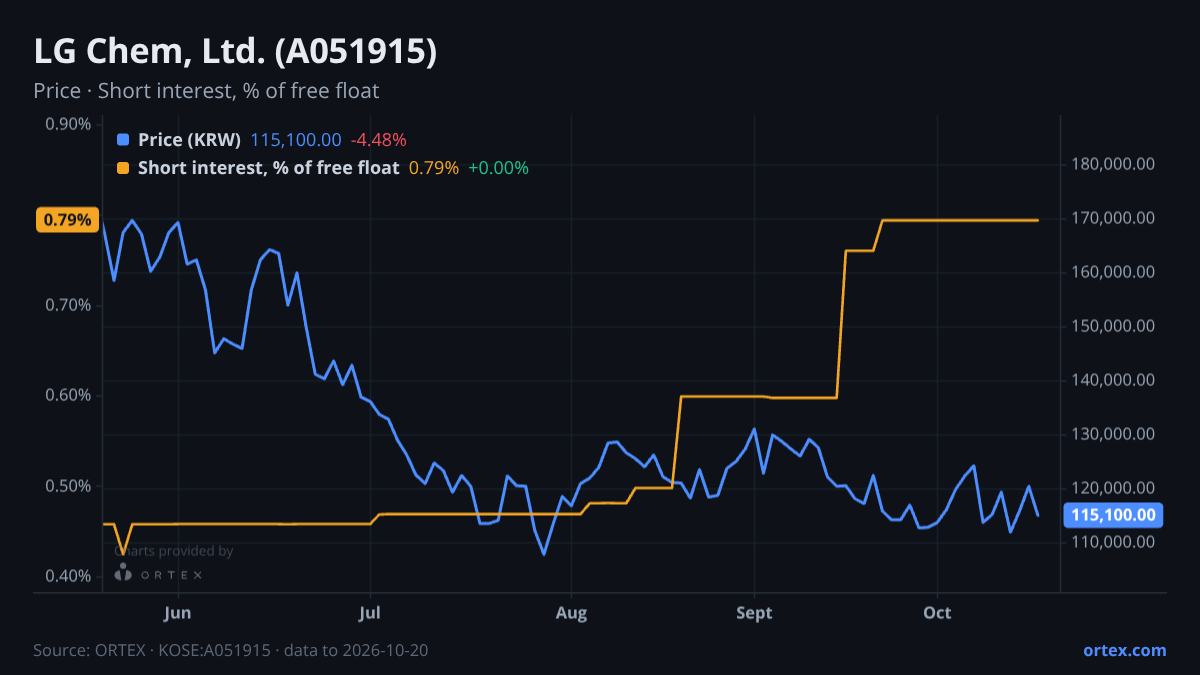Click the Aug label on time axis
Image resolution: width=1200 pixels, height=675 pixels.
pyautogui.click(x=571, y=612)
